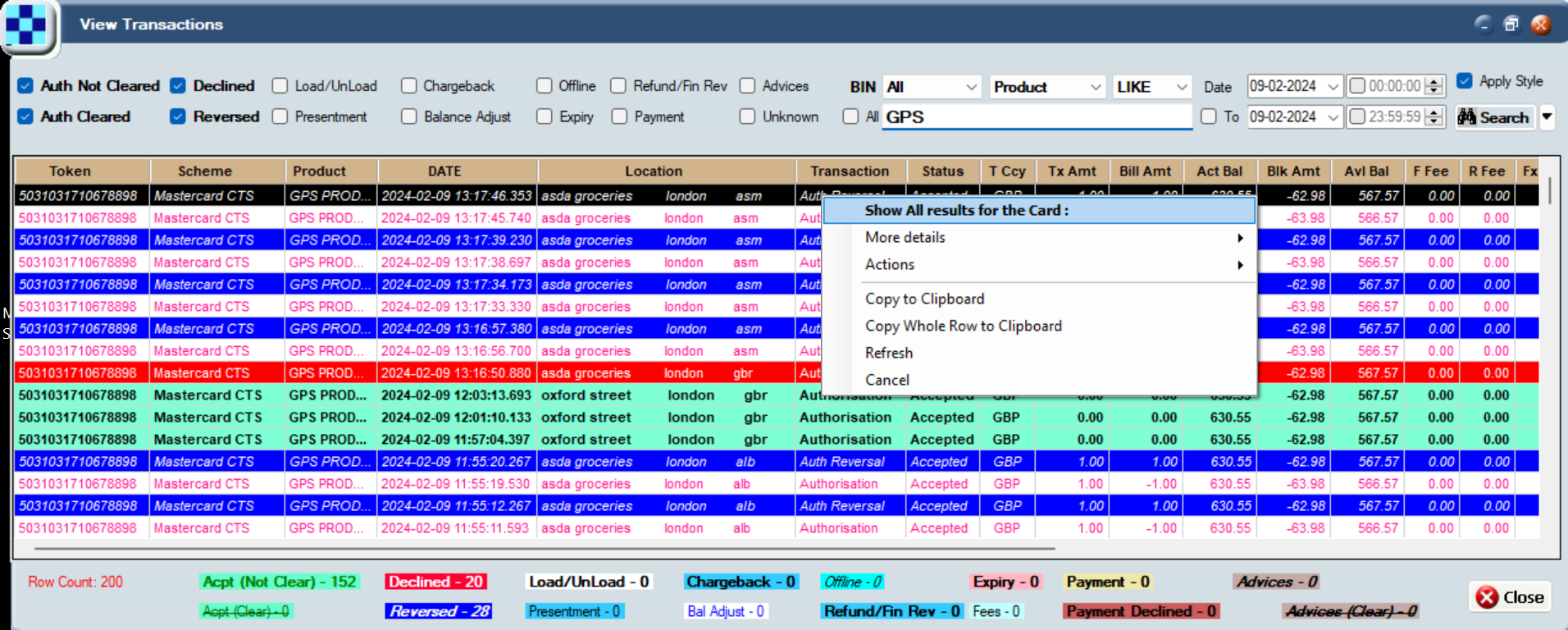Check the Advices filter checkbox
The height and width of the screenshot is (630, 1568).
pos(747,85)
